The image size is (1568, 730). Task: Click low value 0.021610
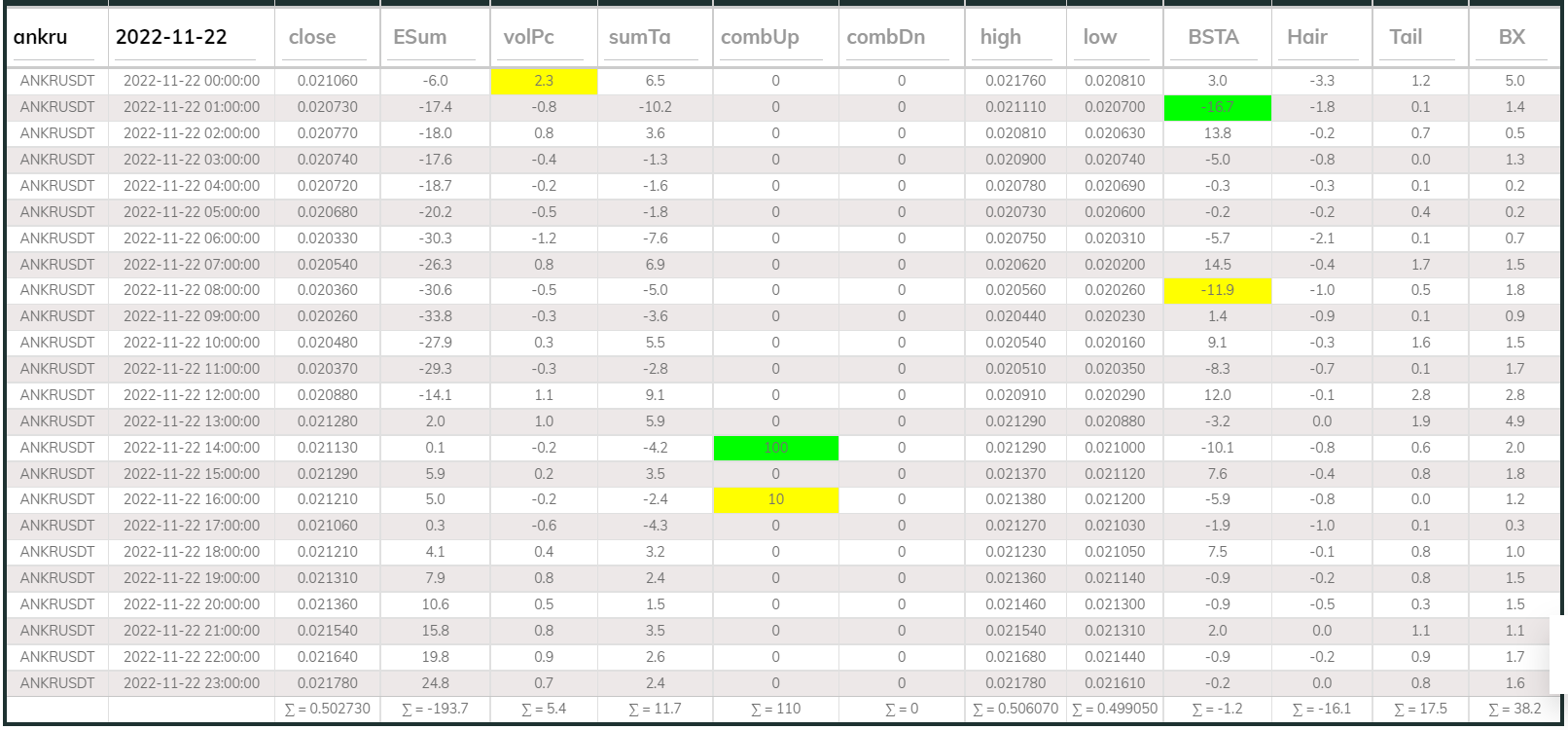[x=1115, y=683]
